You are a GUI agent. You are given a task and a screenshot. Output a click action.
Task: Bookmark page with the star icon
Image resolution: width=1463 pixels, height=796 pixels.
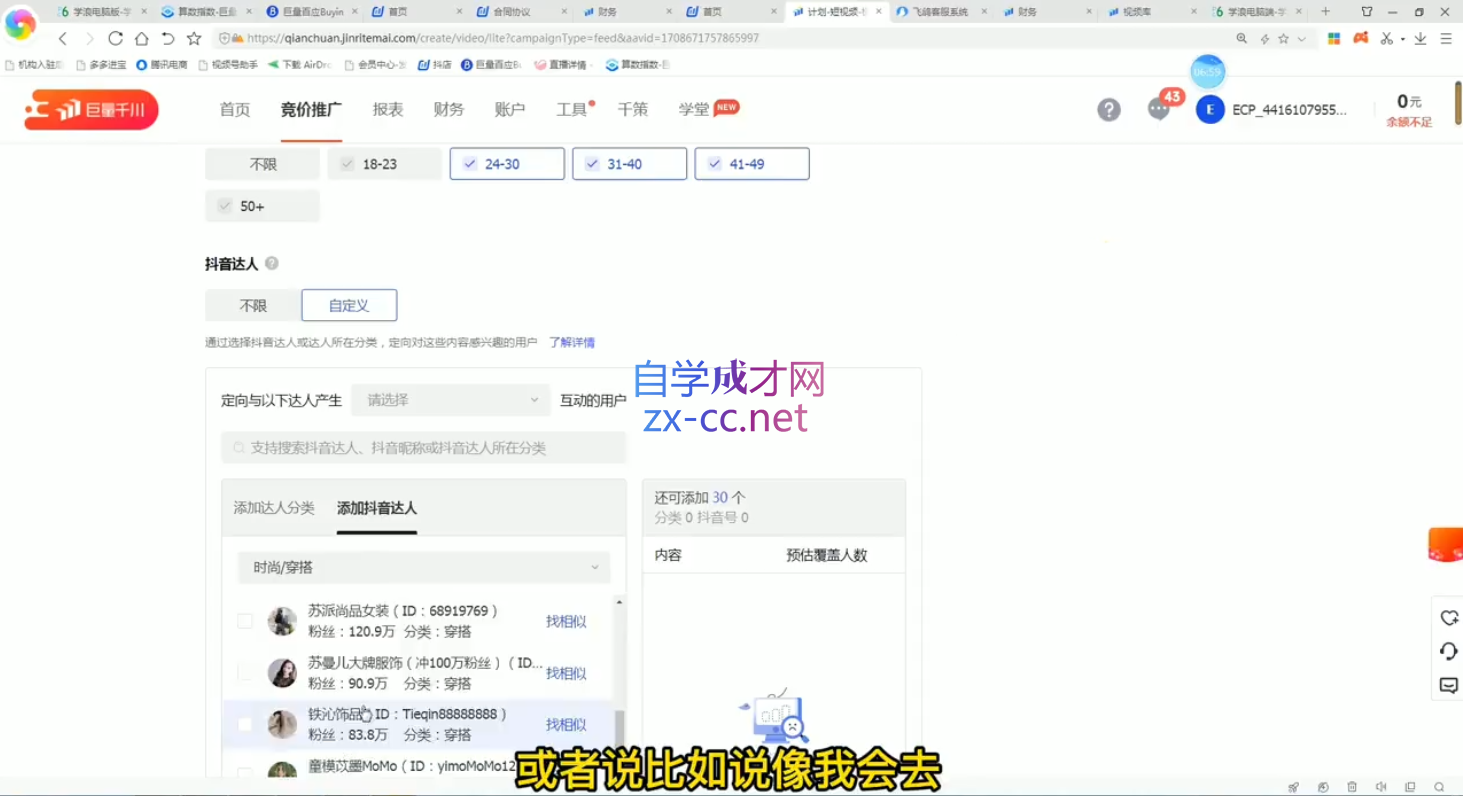(x=194, y=38)
